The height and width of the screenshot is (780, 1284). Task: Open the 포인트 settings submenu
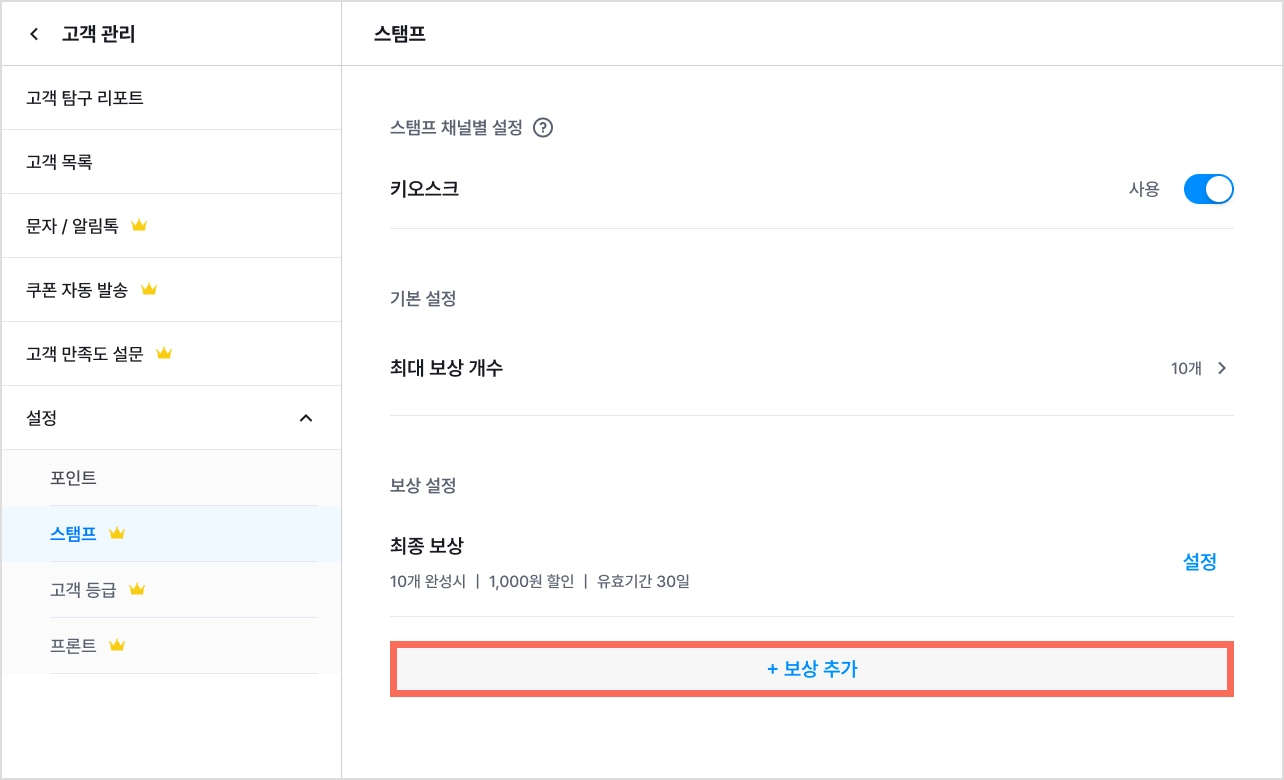pos(171,478)
